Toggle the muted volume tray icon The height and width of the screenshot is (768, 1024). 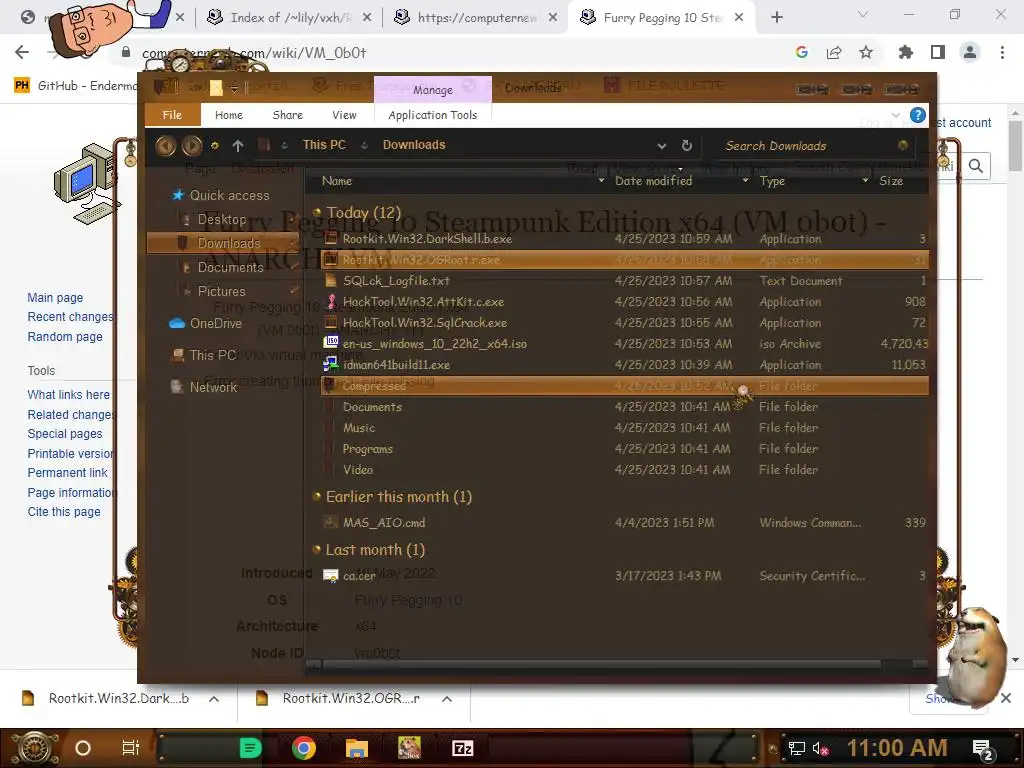[x=820, y=748]
